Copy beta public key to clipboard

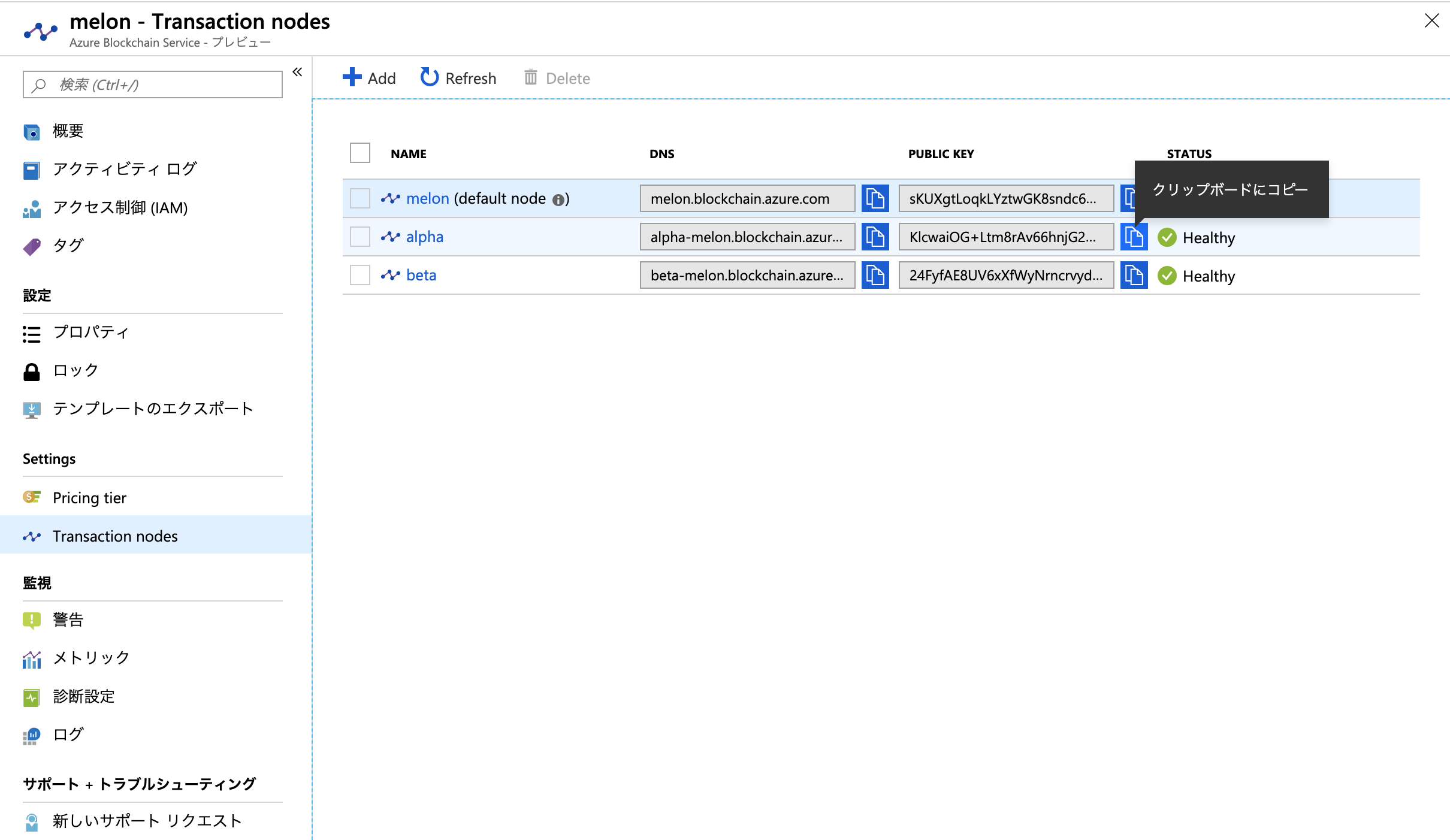pos(1134,275)
